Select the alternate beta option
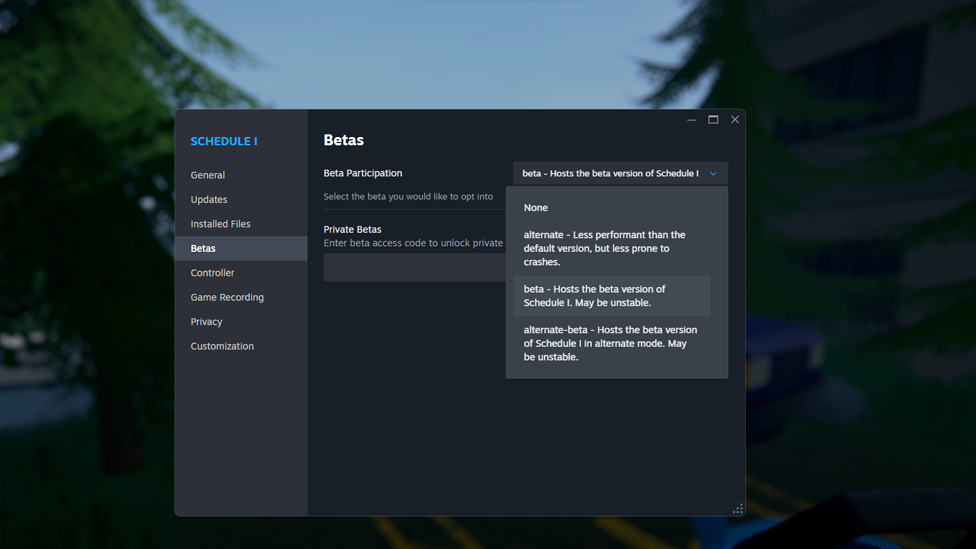 point(612,248)
